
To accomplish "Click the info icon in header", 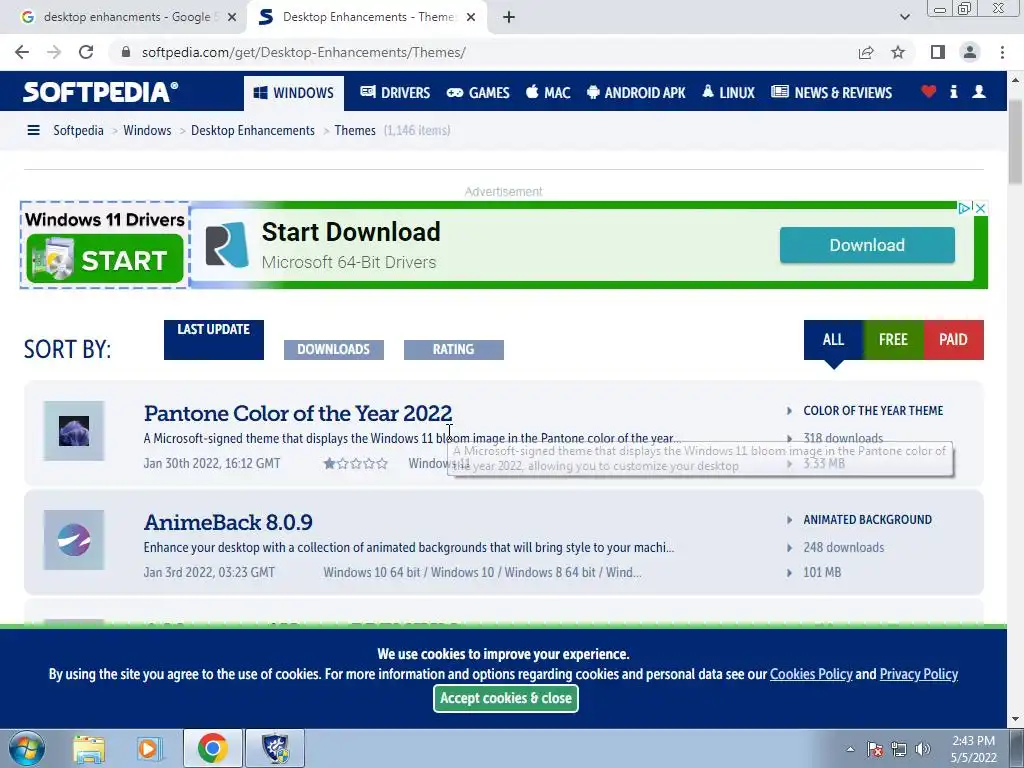I will pyautogui.click(x=953, y=92).
